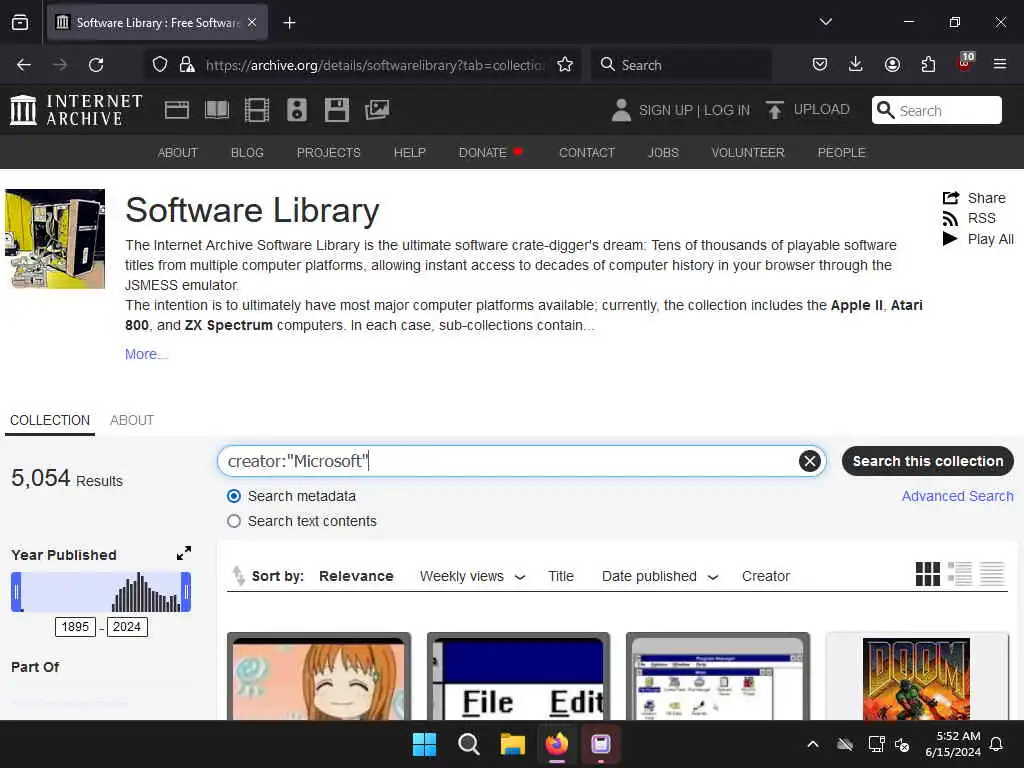
Task: Open Firefox downloads panel
Action: (x=856, y=64)
